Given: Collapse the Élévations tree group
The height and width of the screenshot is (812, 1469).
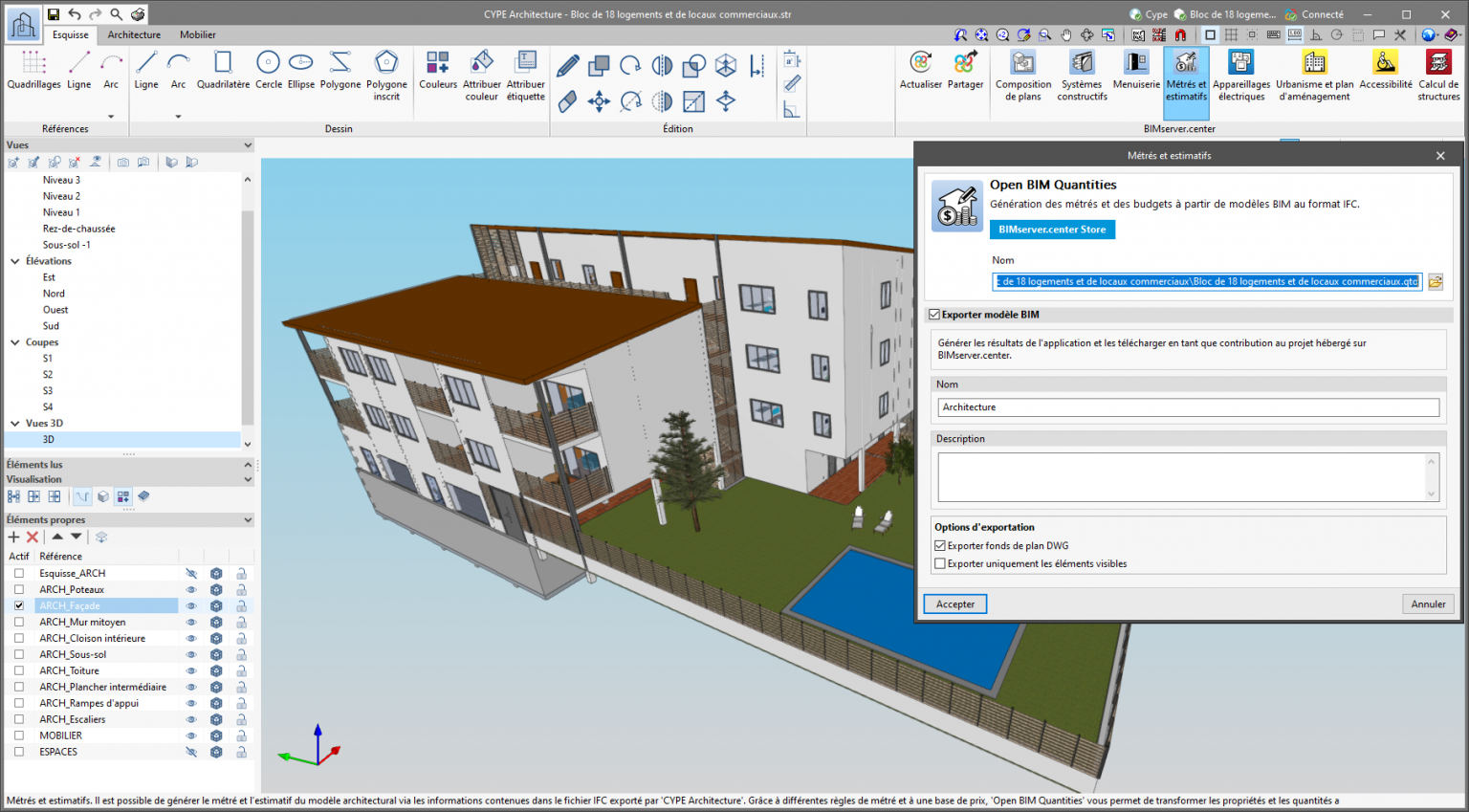Looking at the screenshot, I should (x=15, y=261).
